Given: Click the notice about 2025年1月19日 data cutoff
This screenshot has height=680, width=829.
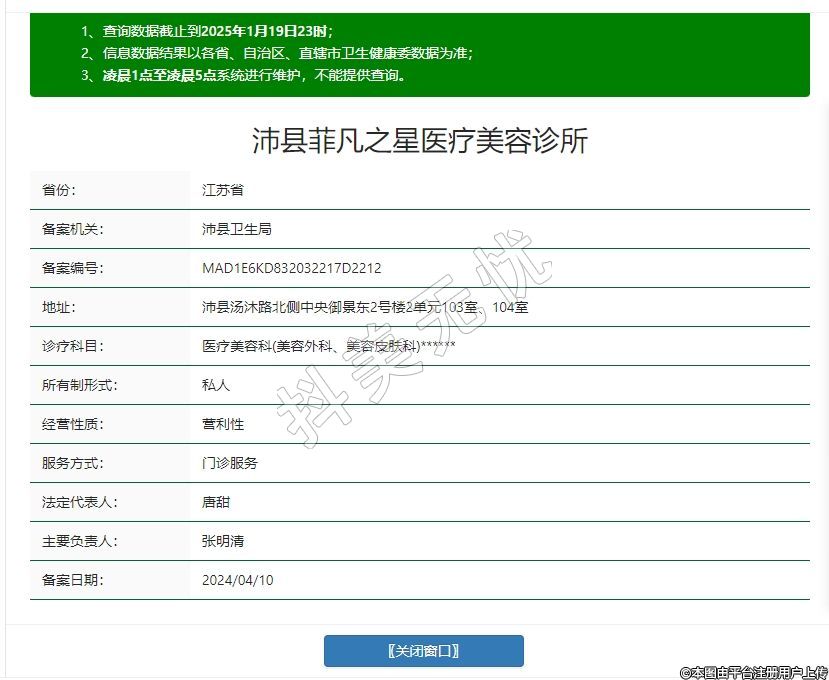Looking at the screenshot, I should coord(218,31).
